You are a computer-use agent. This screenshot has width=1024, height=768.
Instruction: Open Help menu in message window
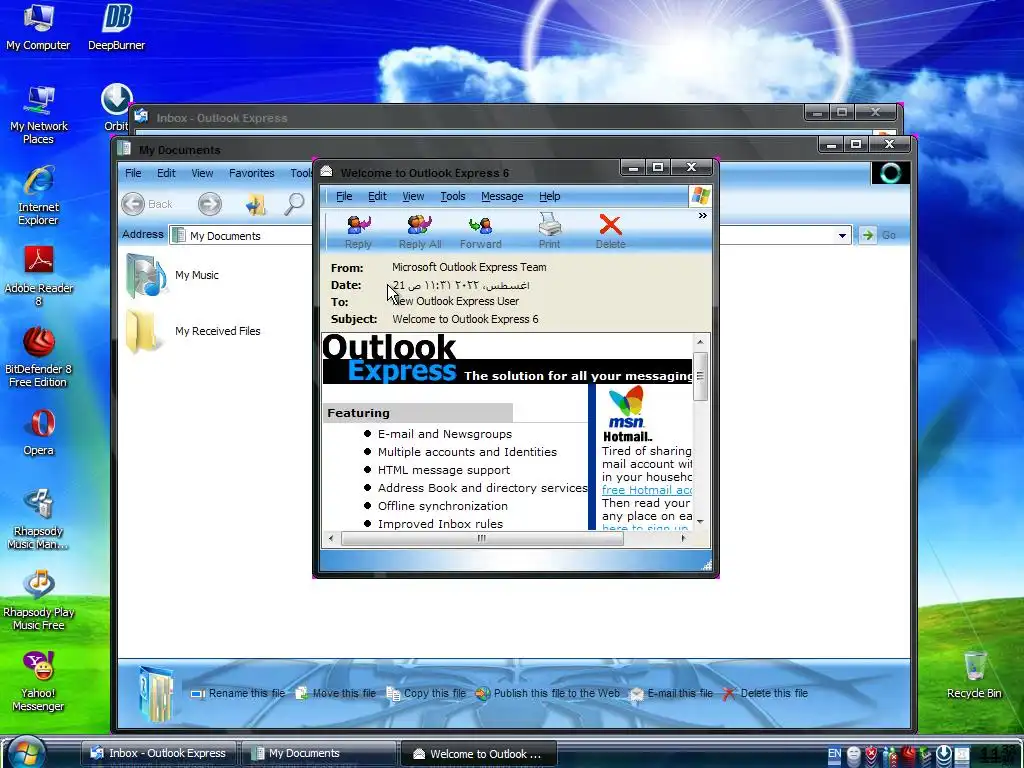coord(549,196)
